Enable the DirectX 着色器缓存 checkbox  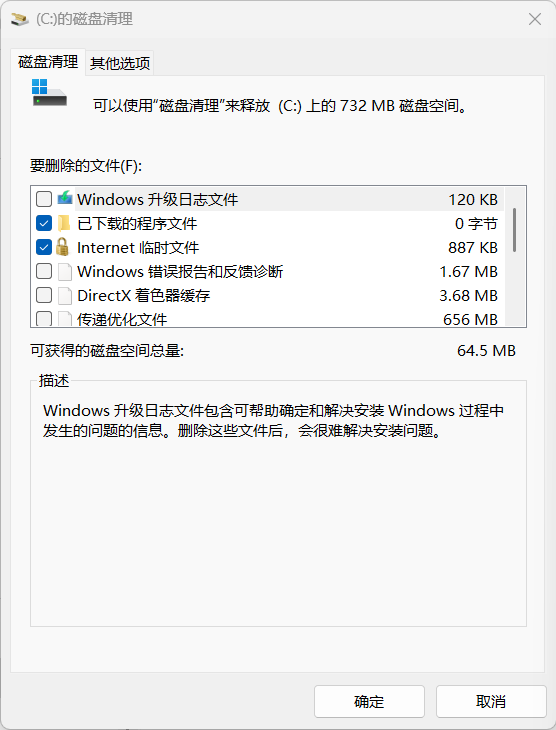44,295
